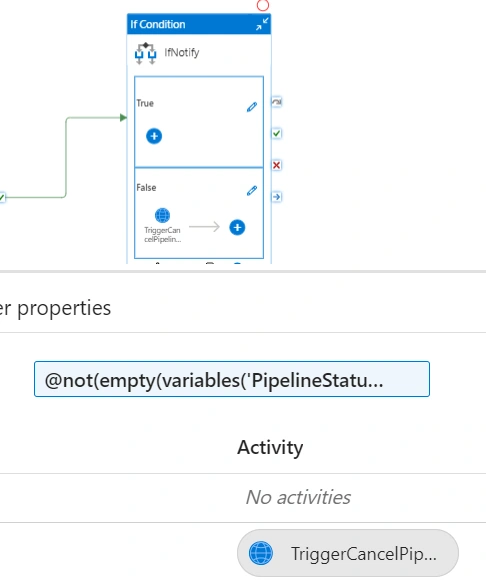
Task: Click the @not(empty(variables expression field
Action: [232, 379]
